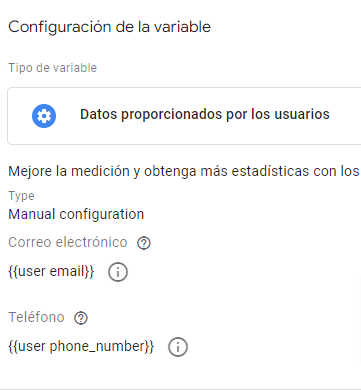Click the blue gear variable type icon

(x=44, y=116)
